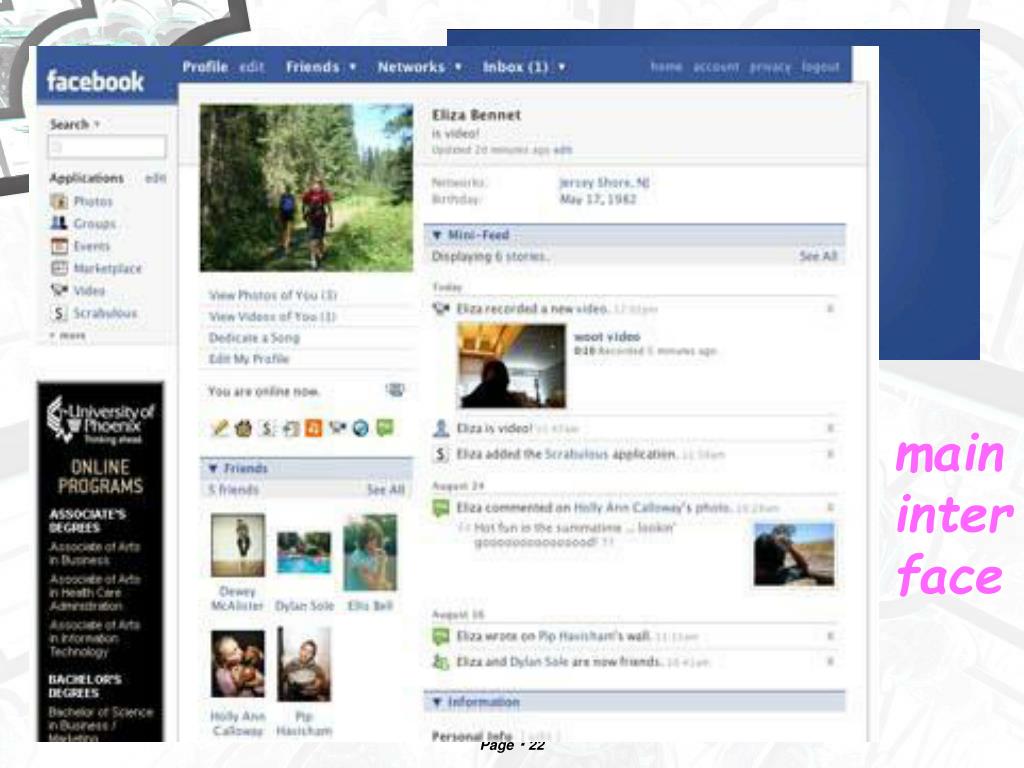Open Holly Ann Calloway's photo thumbnail in feed

point(794,554)
